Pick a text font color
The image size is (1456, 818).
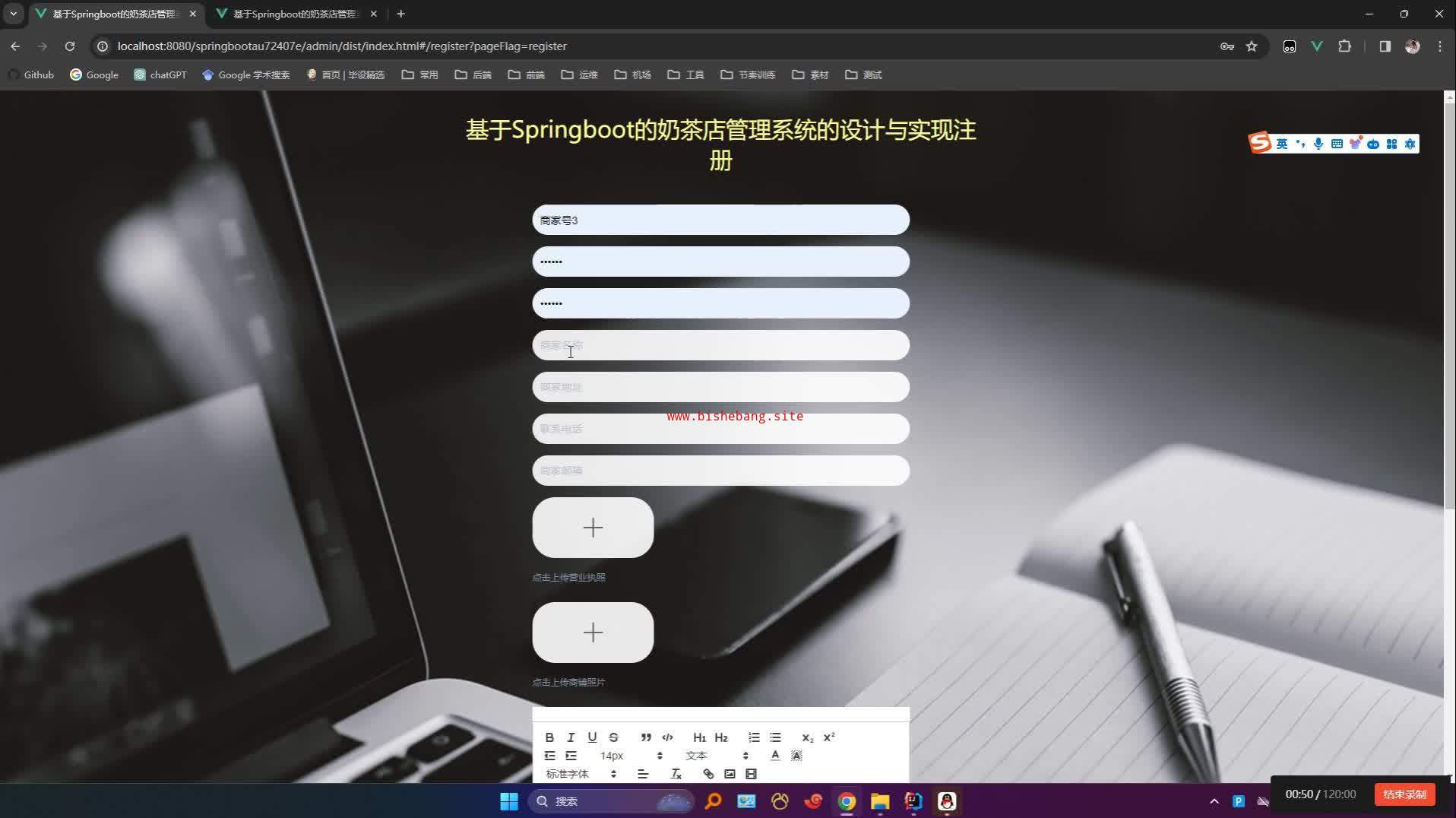[x=775, y=756]
